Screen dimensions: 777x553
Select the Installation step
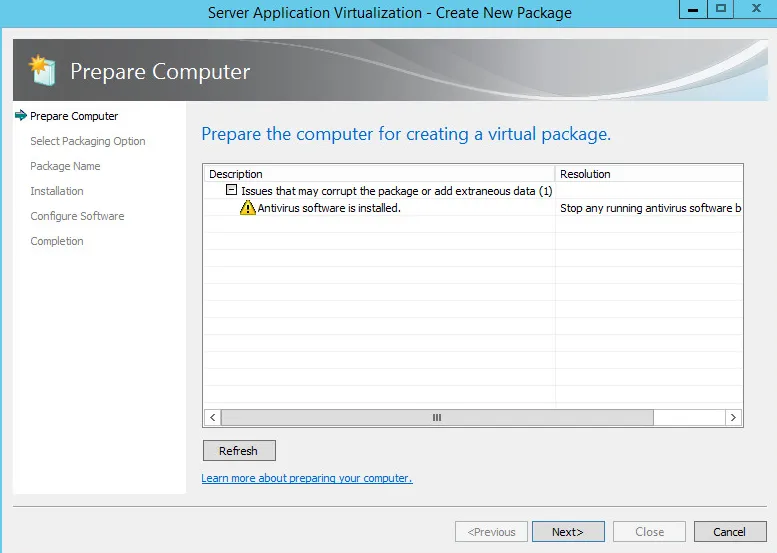click(x=56, y=191)
